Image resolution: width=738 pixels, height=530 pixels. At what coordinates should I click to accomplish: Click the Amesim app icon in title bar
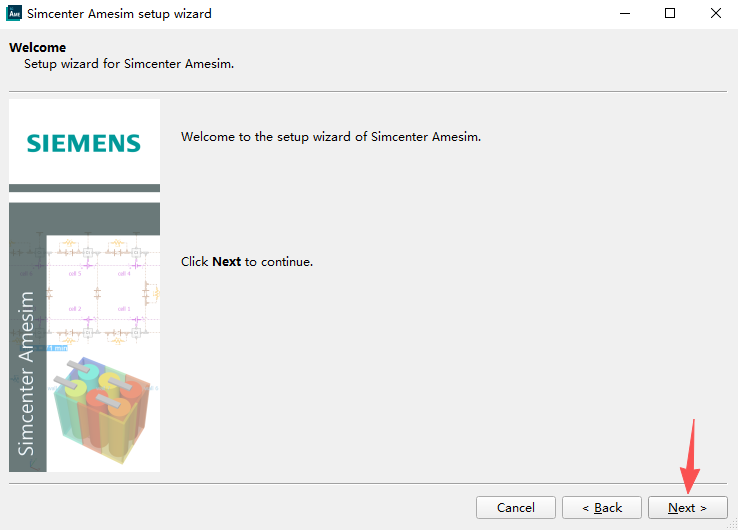14,14
